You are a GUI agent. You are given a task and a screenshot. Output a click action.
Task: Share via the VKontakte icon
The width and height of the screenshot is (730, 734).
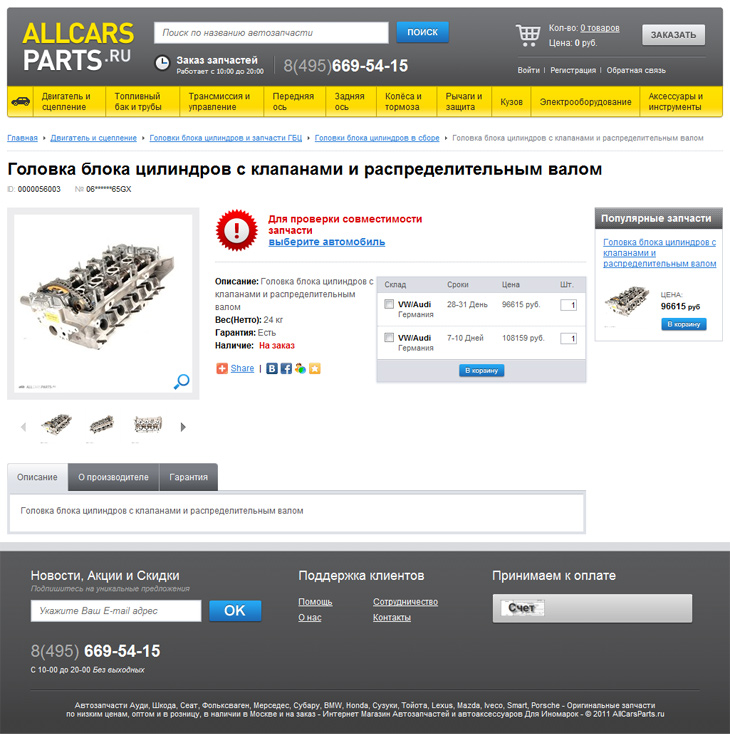point(272,368)
